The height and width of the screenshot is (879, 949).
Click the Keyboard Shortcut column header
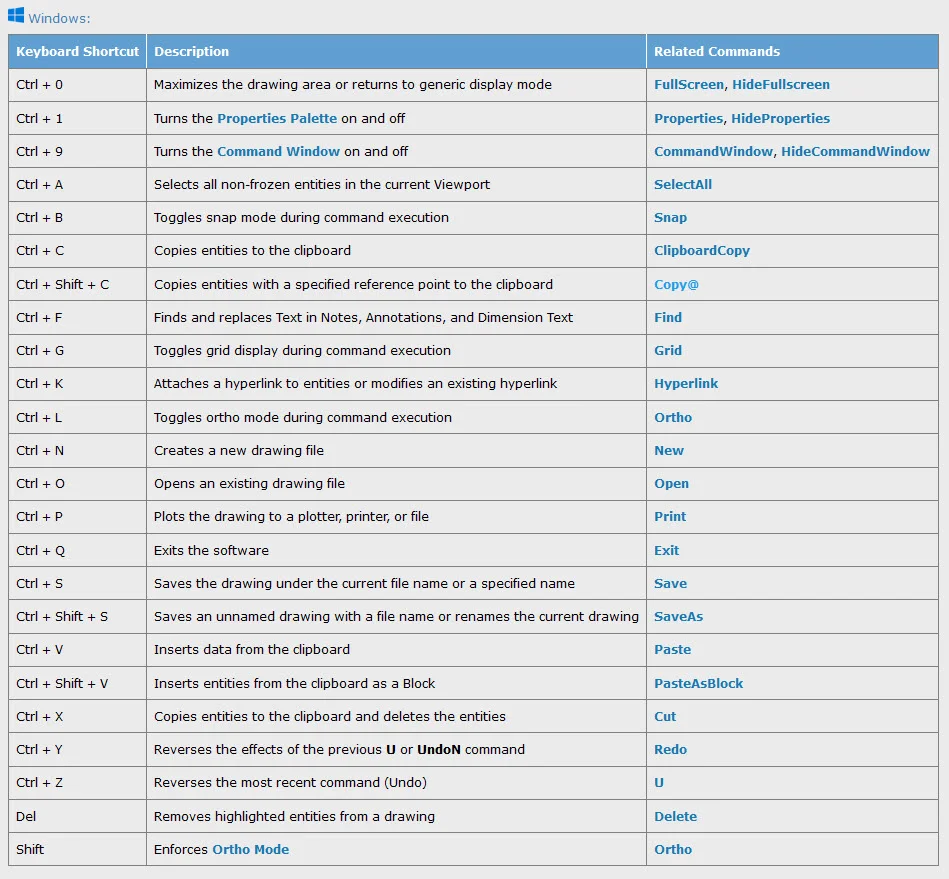[78, 51]
